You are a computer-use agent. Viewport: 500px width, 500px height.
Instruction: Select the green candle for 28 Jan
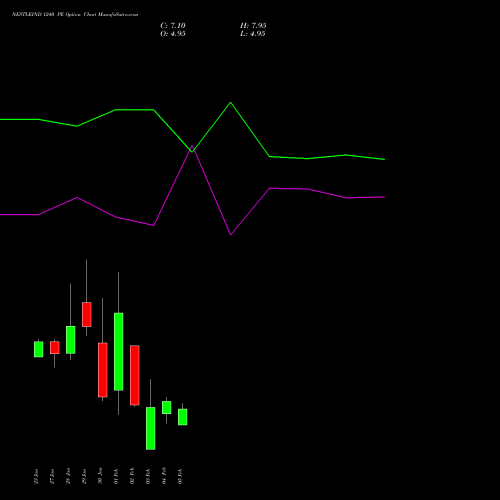71,340
